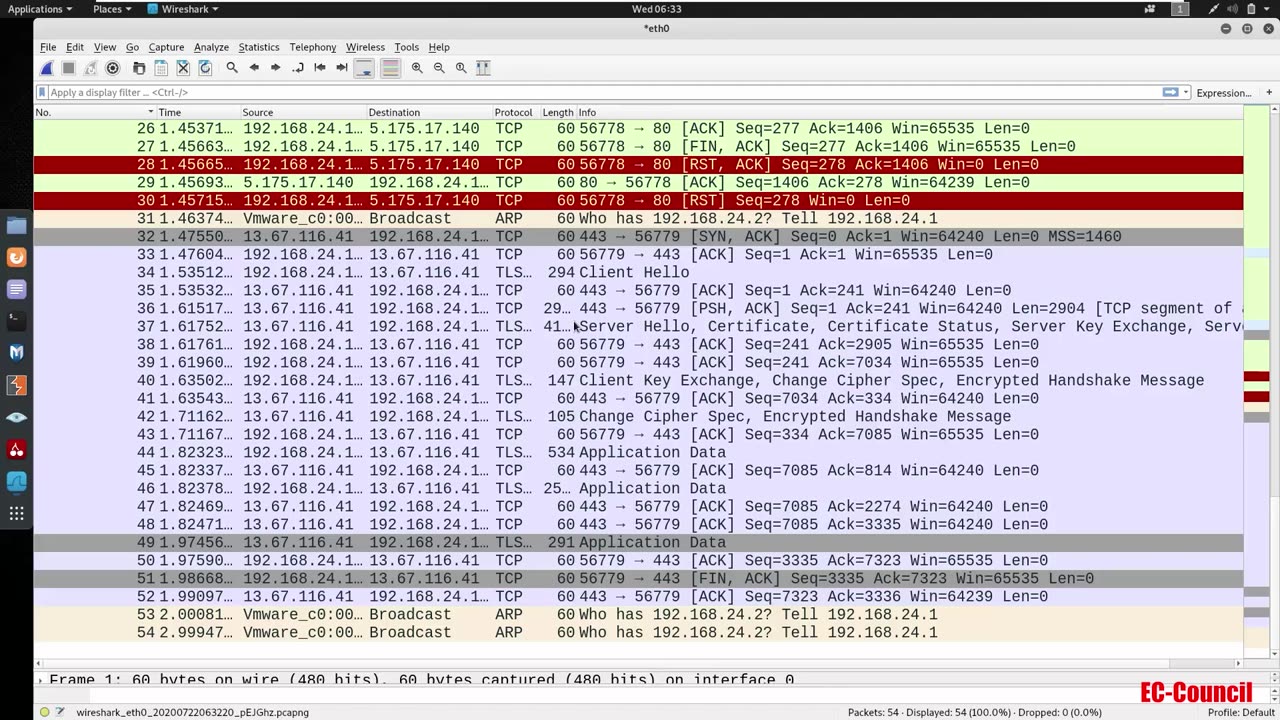The height and width of the screenshot is (720, 1280).
Task: Open the Help menu
Action: click(439, 47)
